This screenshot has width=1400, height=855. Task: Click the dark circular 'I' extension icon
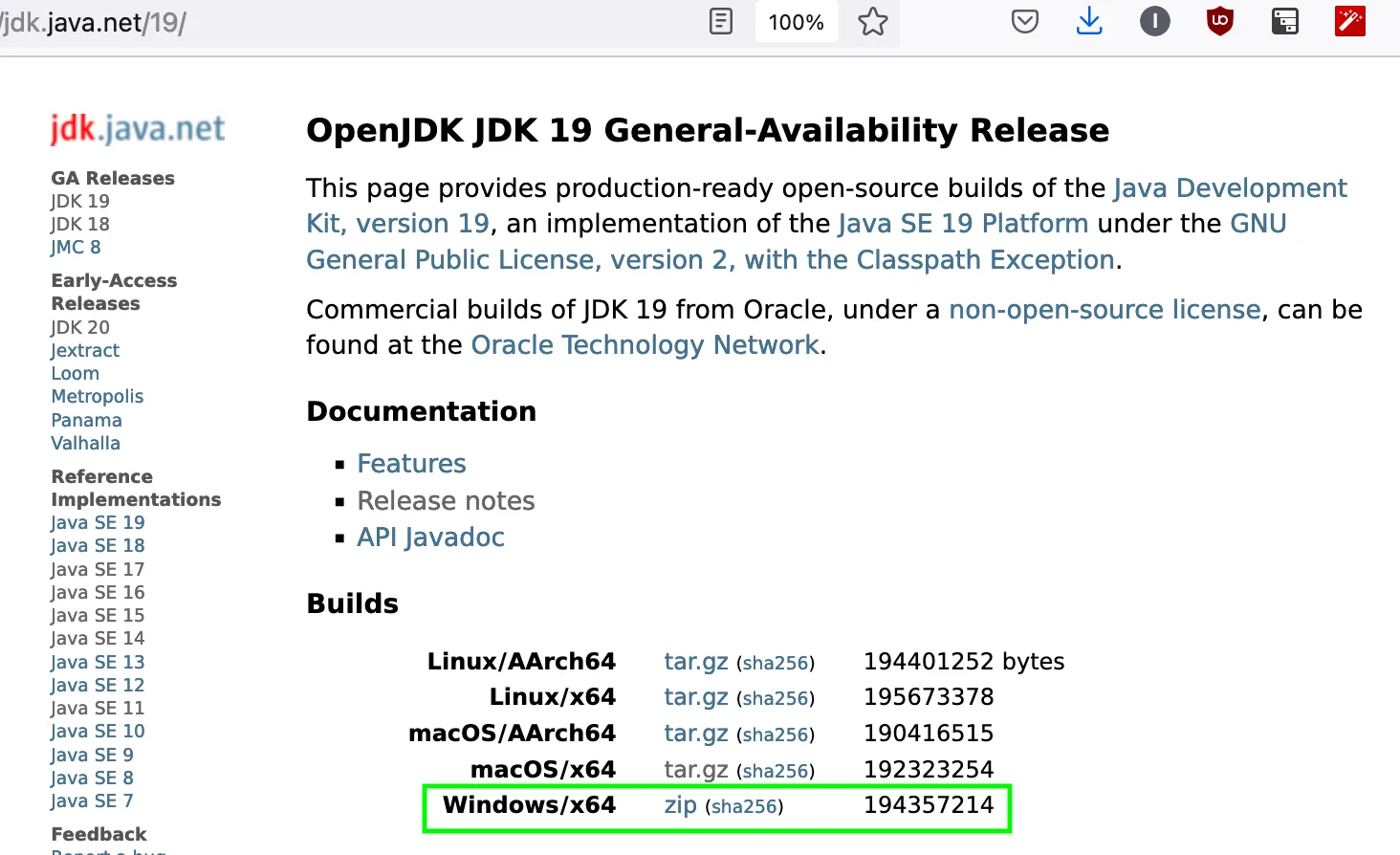point(1155,21)
